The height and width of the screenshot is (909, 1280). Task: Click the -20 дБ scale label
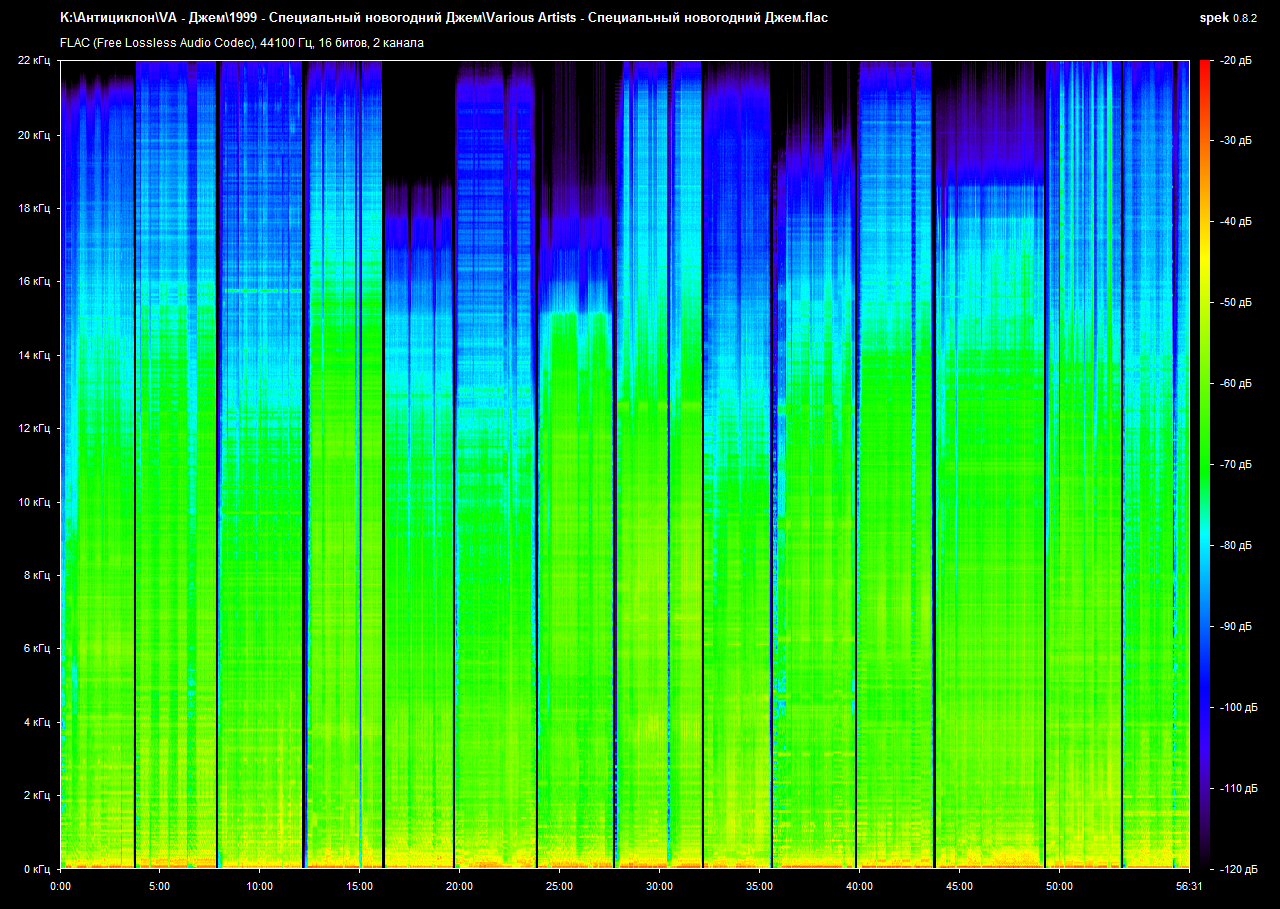(x=1237, y=61)
